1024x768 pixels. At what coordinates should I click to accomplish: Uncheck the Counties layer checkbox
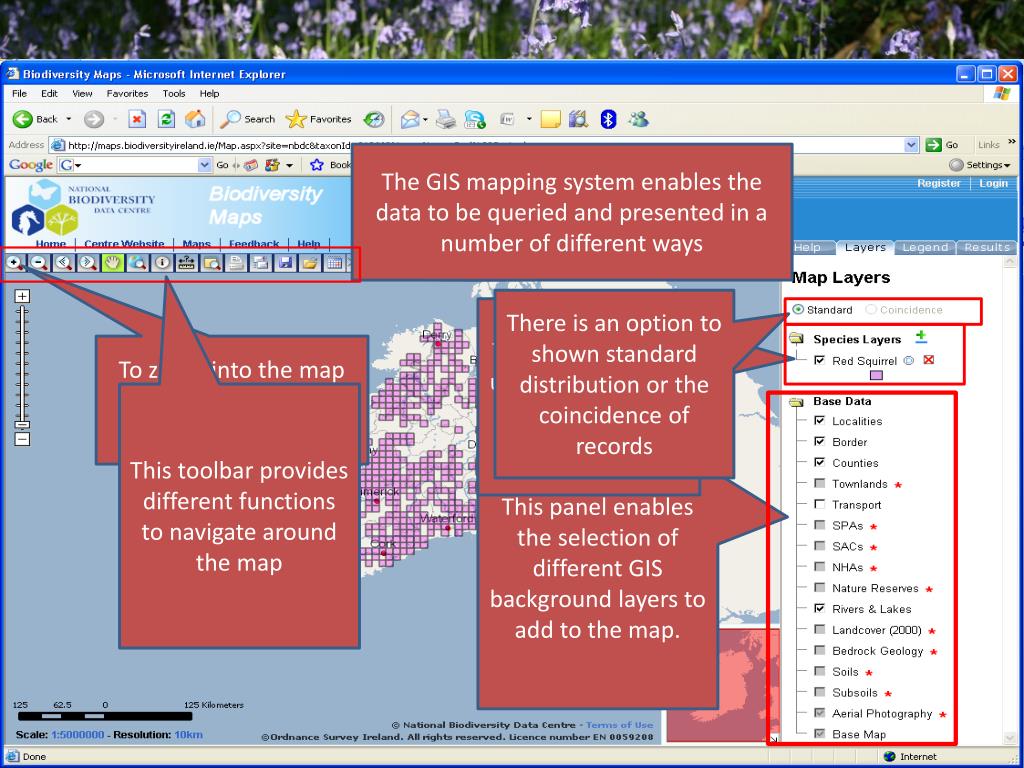820,462
